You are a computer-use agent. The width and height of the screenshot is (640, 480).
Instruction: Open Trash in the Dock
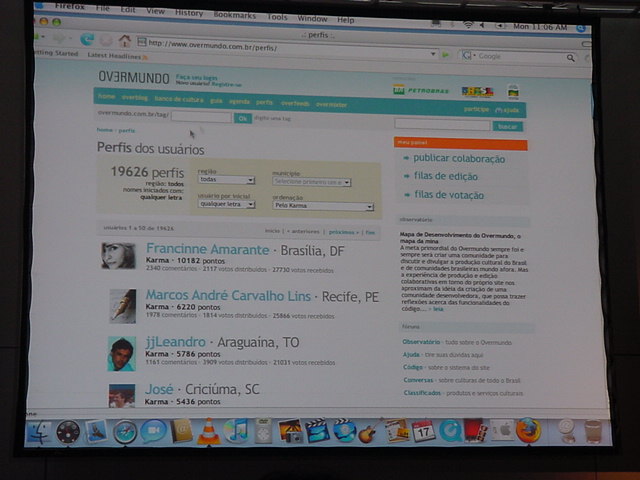[x=592, y=431]
